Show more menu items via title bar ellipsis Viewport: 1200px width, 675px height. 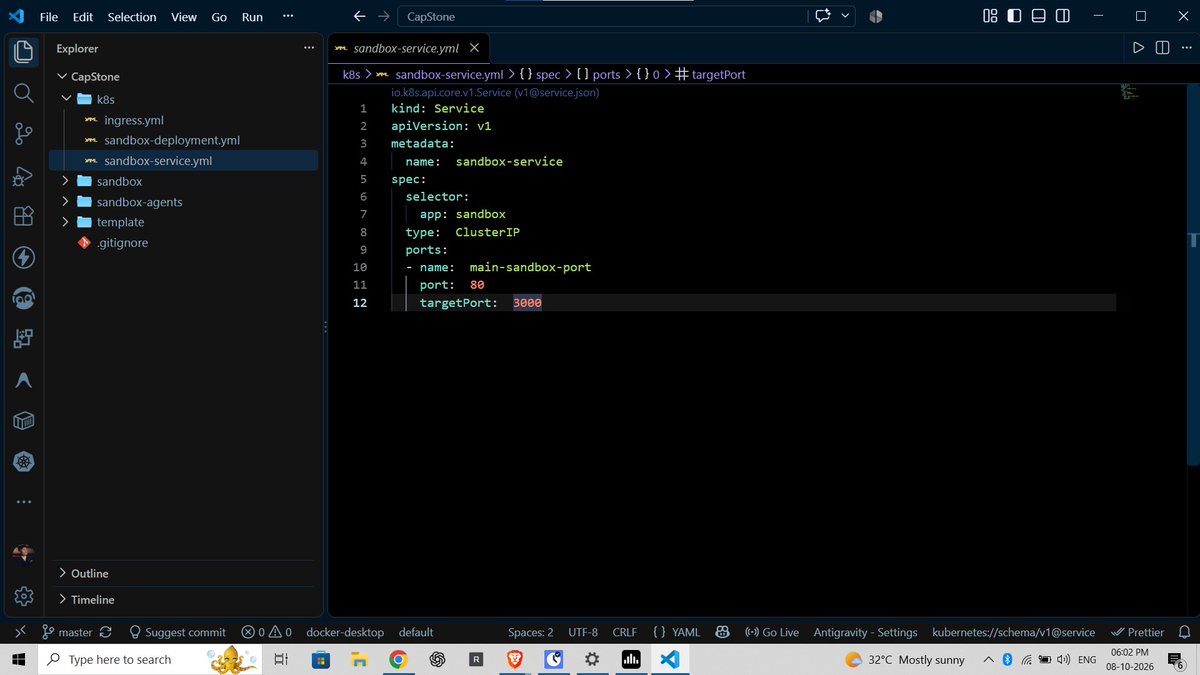pos(288,16)
